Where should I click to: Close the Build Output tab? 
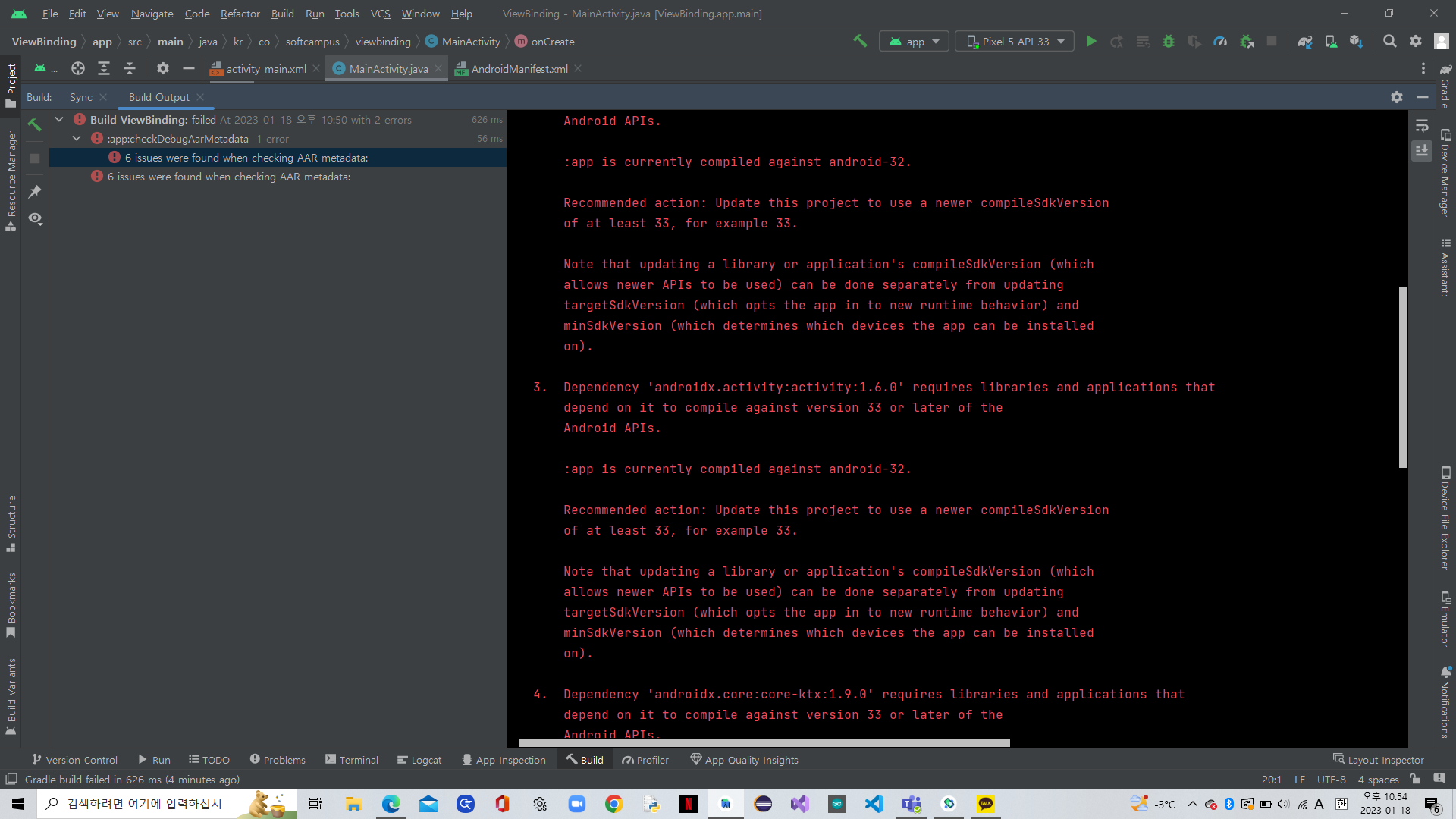pyautogui.click(x=200, y=97)
